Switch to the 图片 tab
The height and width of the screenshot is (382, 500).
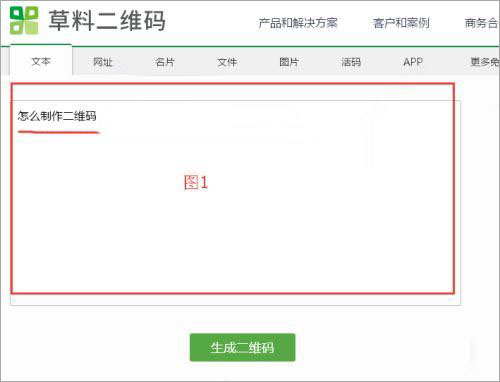pyautogui.click(x=289, y=62)
